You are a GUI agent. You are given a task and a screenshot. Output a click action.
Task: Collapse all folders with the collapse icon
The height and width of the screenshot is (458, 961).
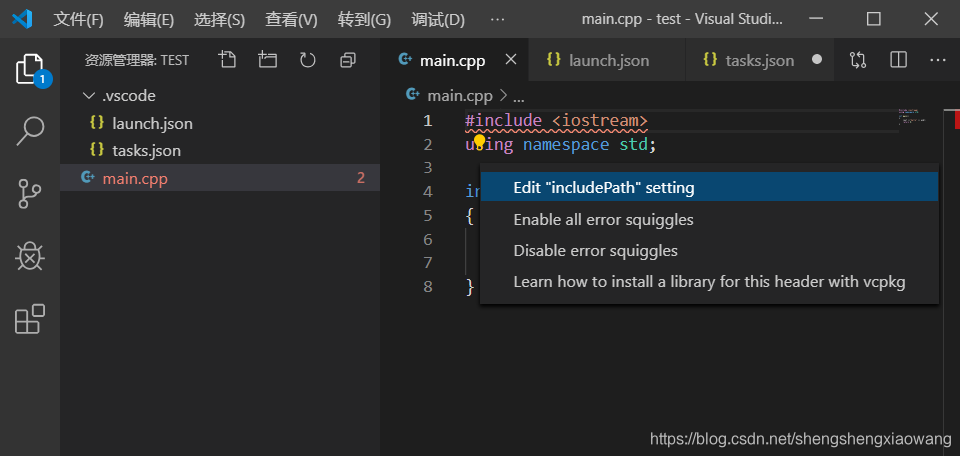pos(348,60)
